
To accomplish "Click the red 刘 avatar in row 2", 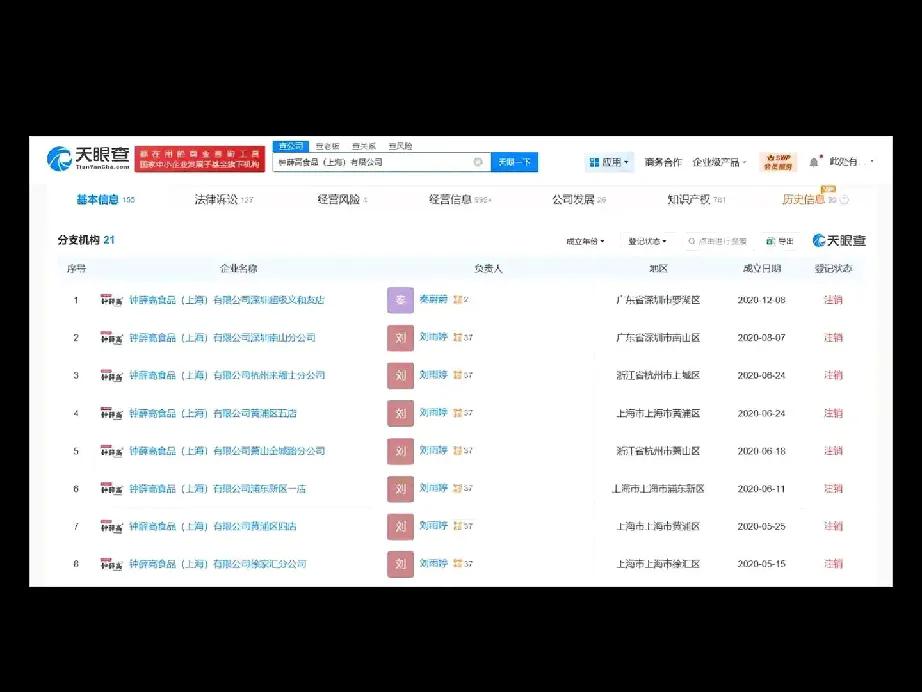I will [x=400, y=337].
